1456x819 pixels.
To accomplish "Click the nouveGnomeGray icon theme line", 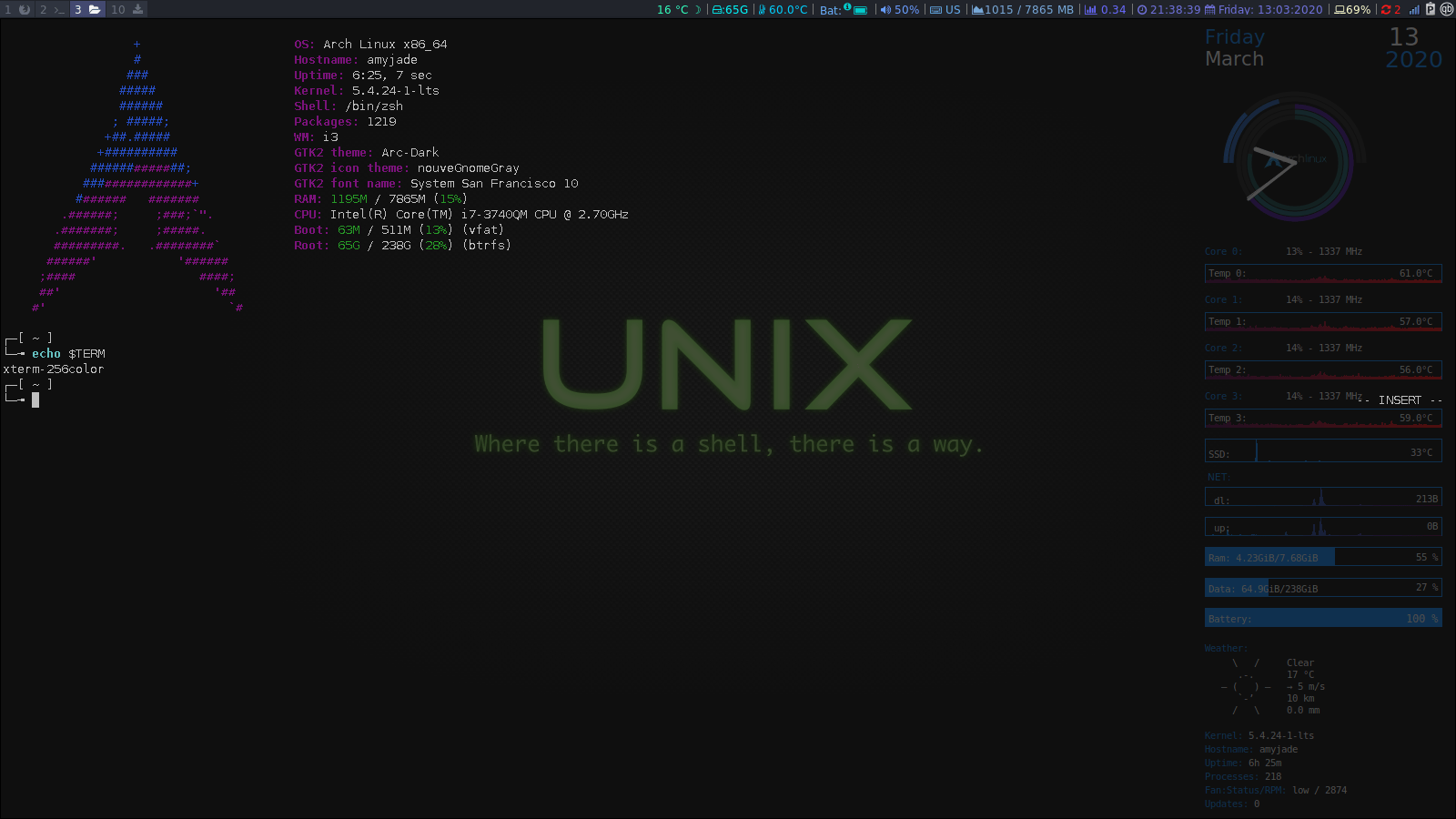I will (407, 167).
